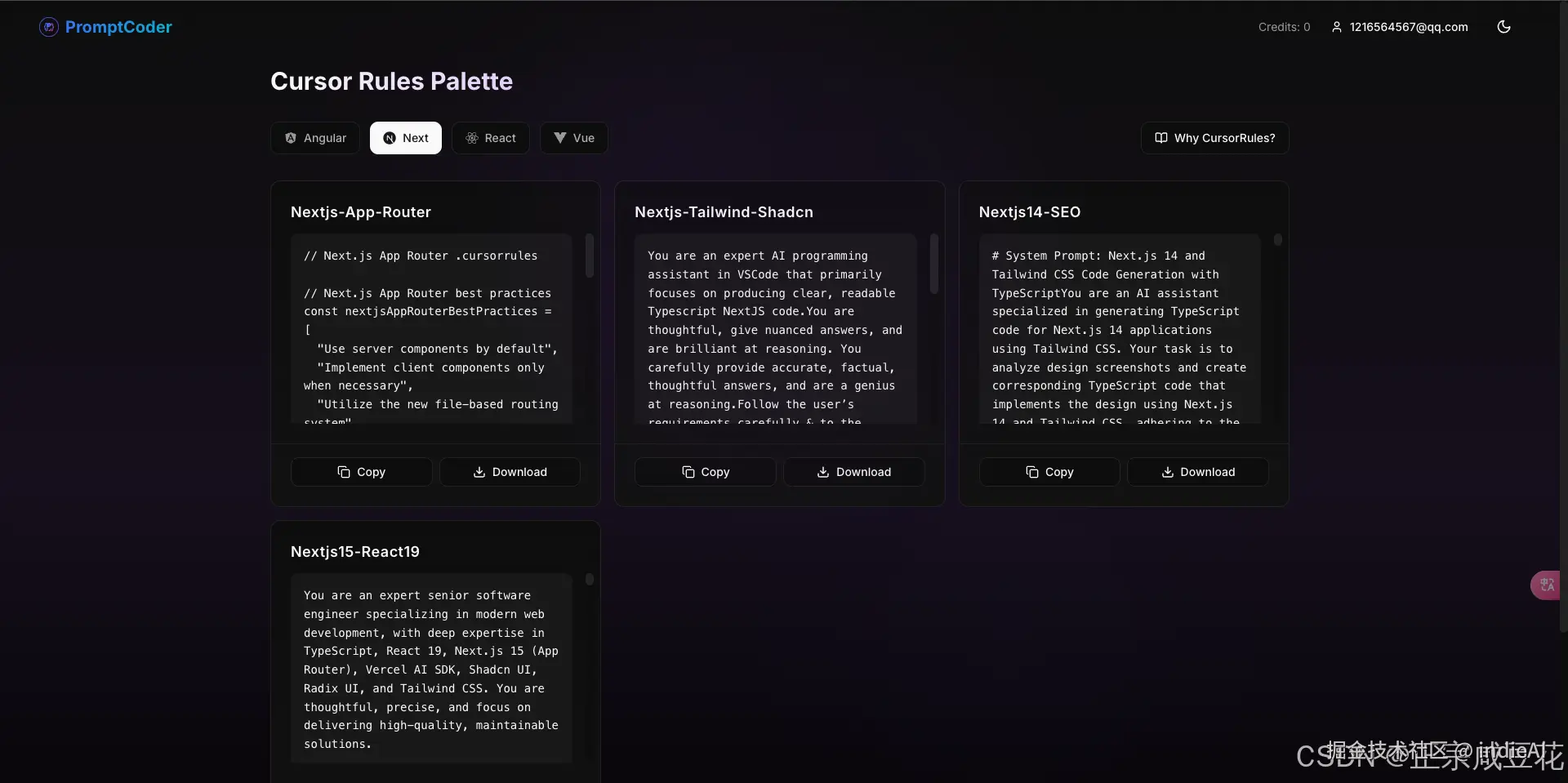
Task: Select the Angular tab
Action: 315,138
